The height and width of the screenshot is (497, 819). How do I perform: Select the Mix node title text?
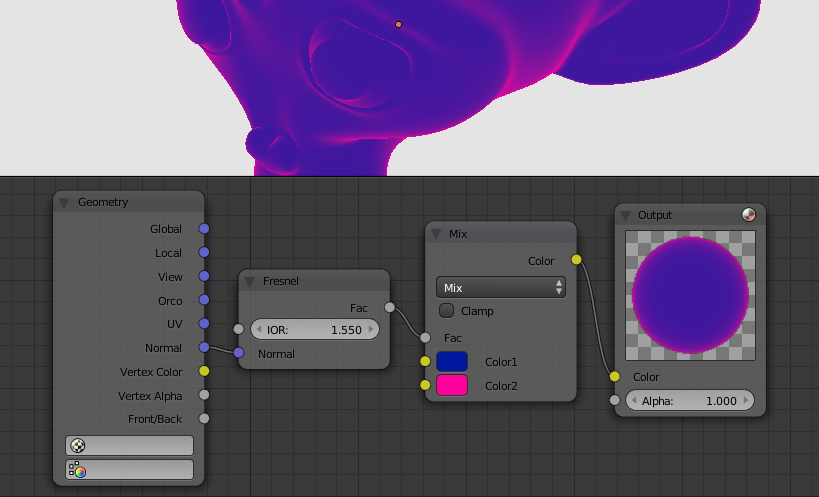click(x=458, y=234)
